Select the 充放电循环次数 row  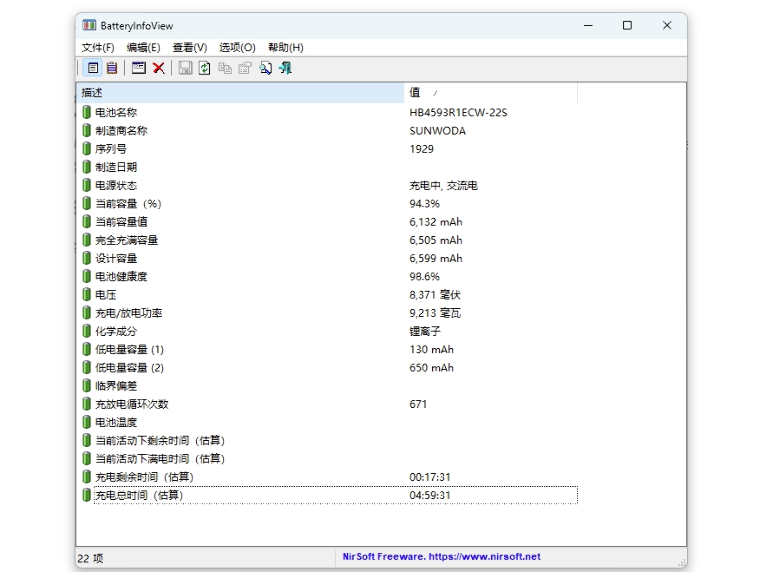click(330, 404)
